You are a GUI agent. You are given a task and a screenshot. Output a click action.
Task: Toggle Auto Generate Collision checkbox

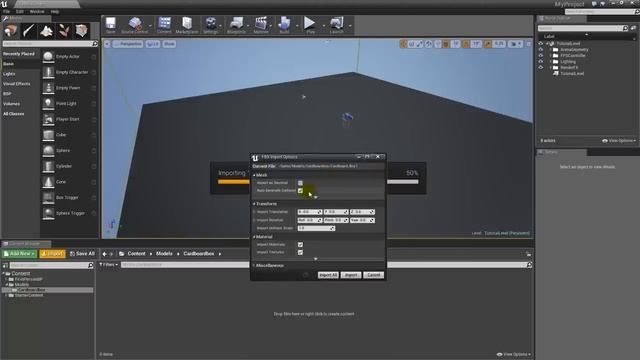tap(300, 191)
